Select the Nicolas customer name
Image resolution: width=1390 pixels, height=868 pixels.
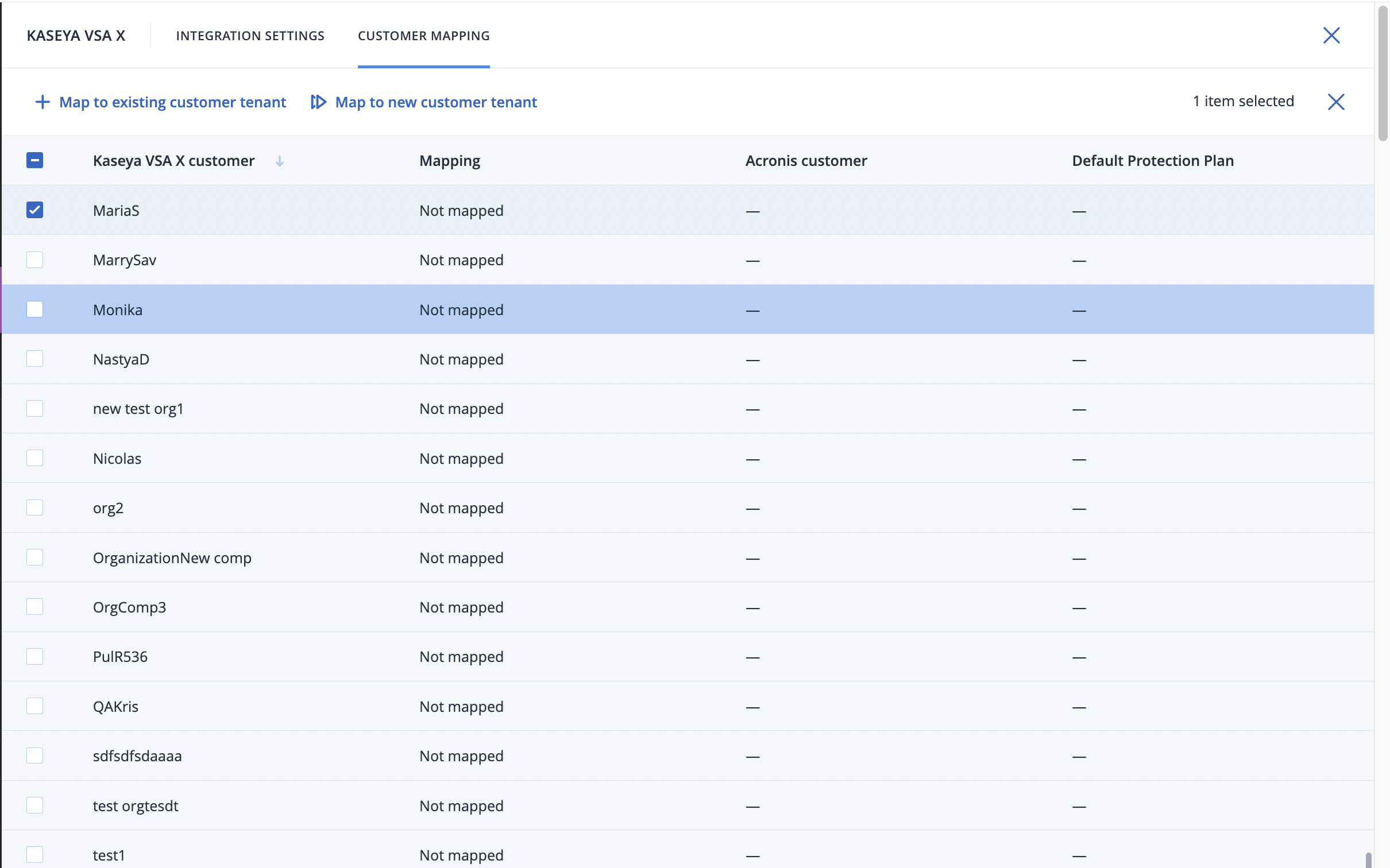click(117, 459)
